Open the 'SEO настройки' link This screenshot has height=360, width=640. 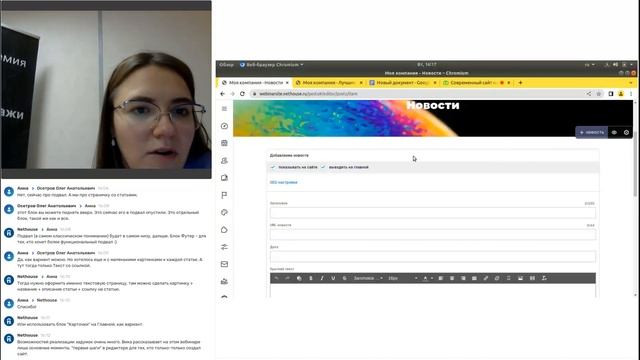tap(284, 182)
